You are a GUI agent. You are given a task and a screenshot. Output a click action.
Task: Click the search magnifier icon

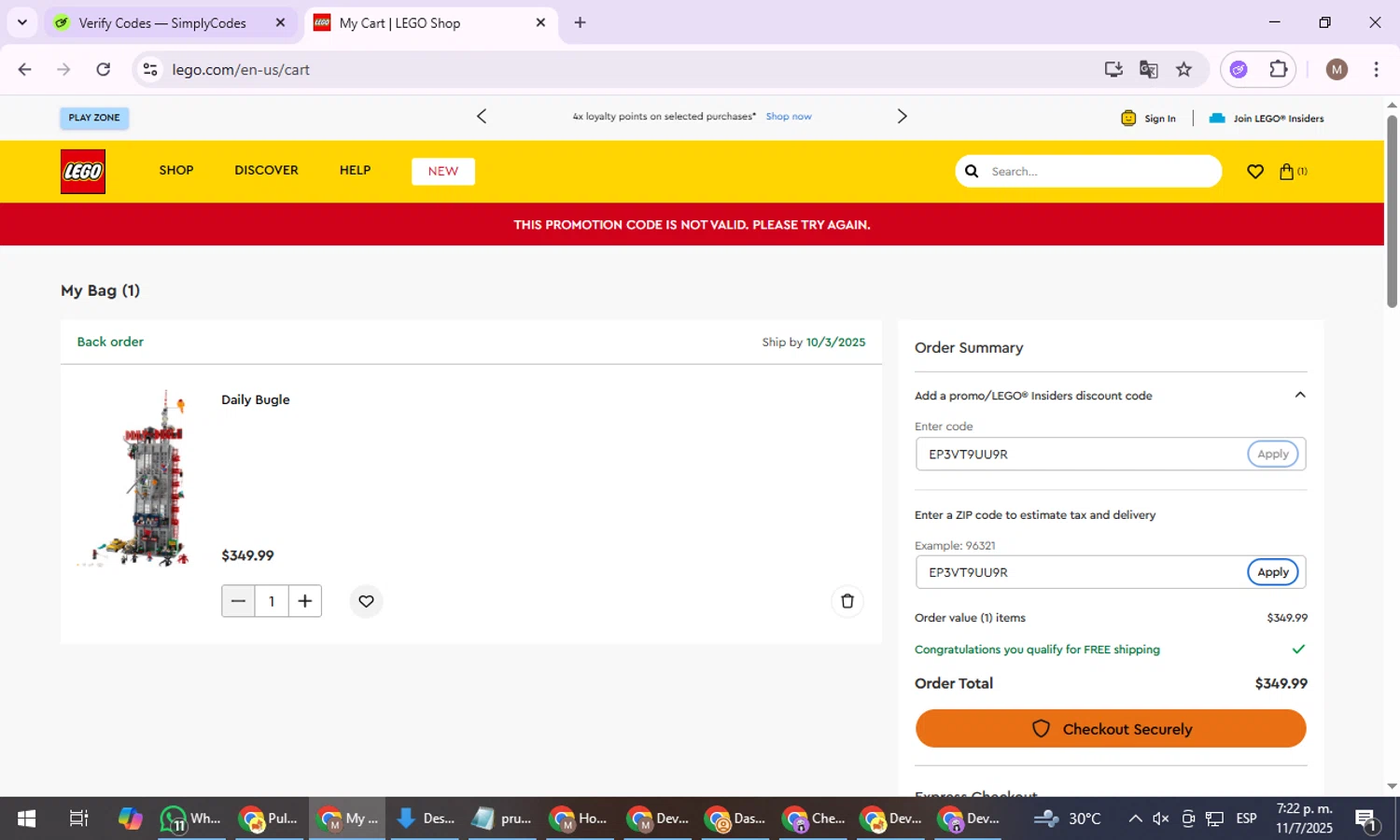click(972, 172)
